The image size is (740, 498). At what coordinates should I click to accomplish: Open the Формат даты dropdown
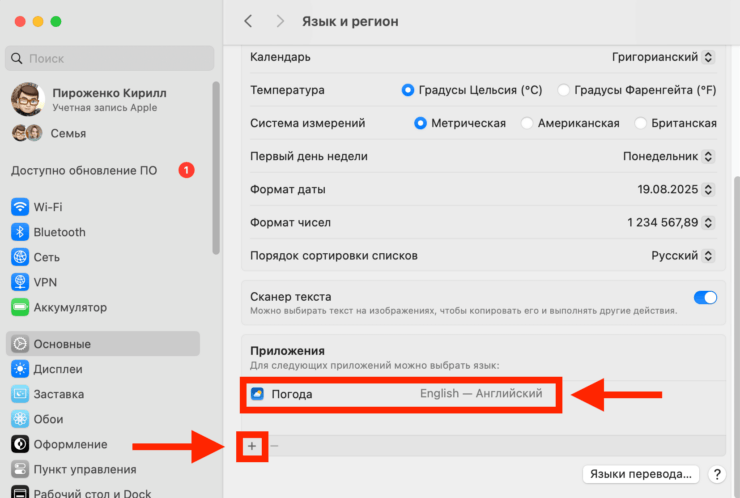tap(677, 189)
